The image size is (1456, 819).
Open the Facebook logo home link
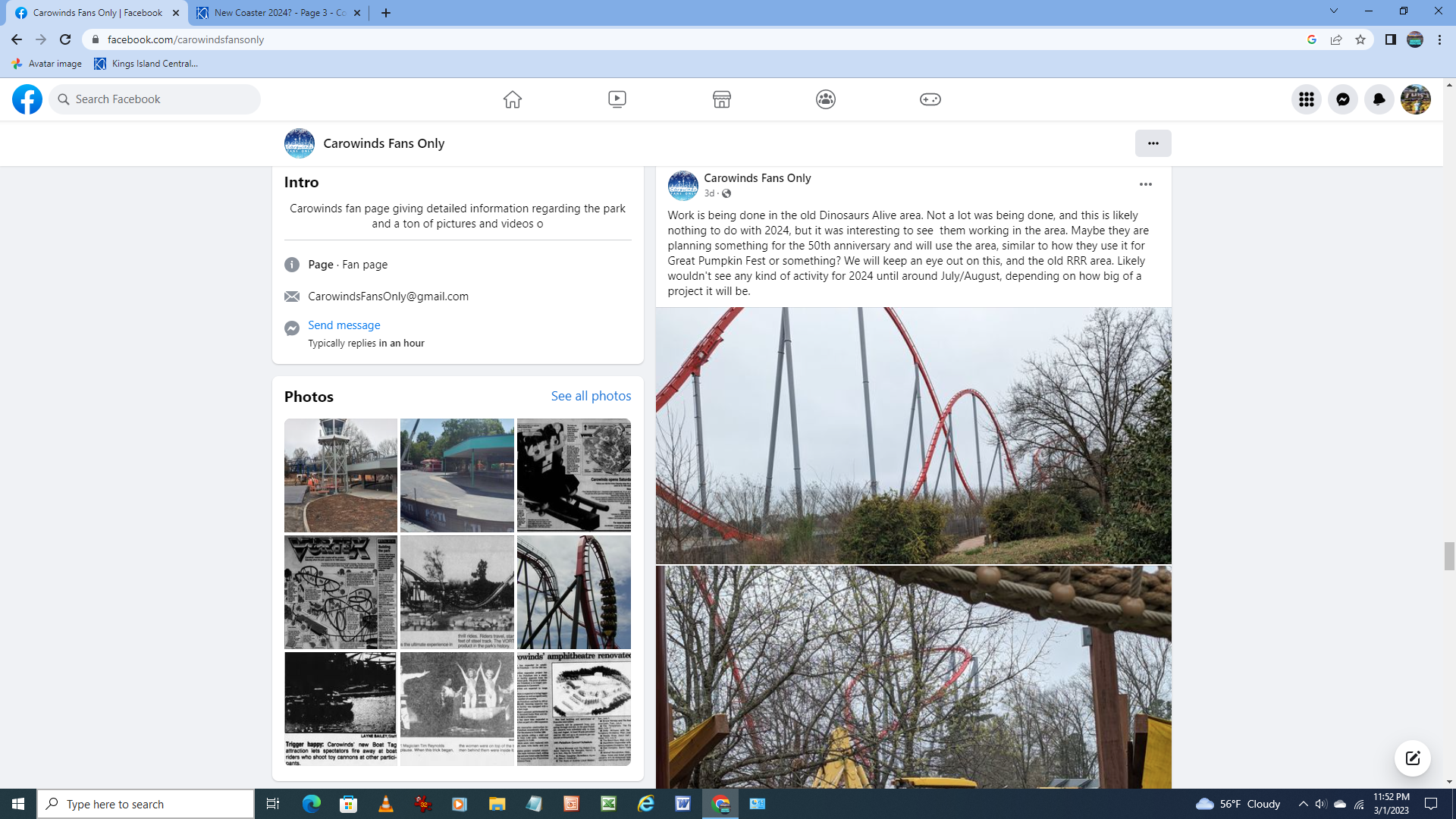pos(27,99)
